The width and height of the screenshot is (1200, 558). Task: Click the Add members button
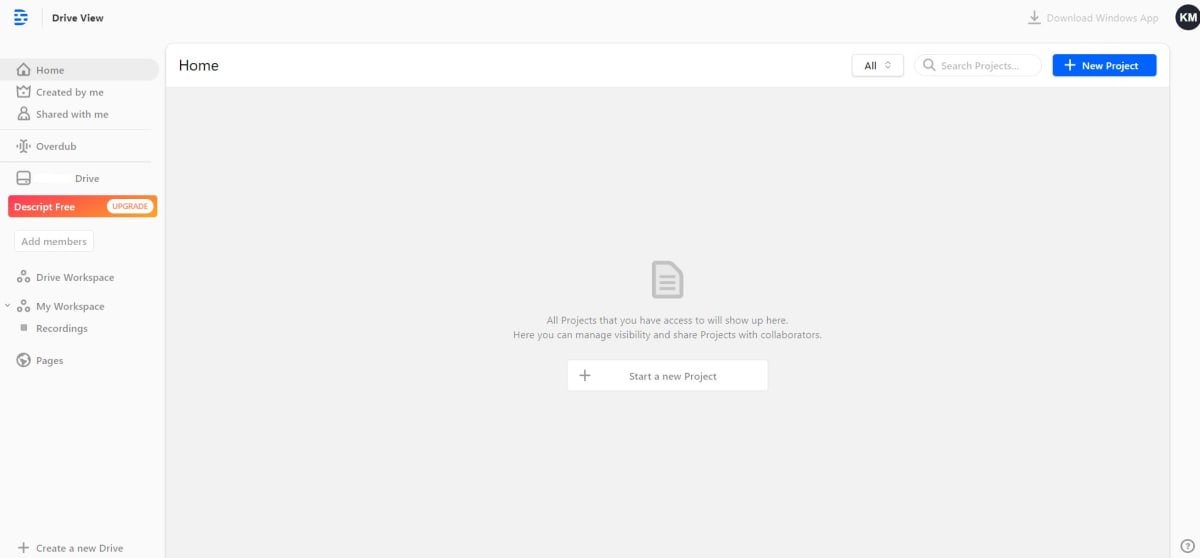(x=54, y=241)
